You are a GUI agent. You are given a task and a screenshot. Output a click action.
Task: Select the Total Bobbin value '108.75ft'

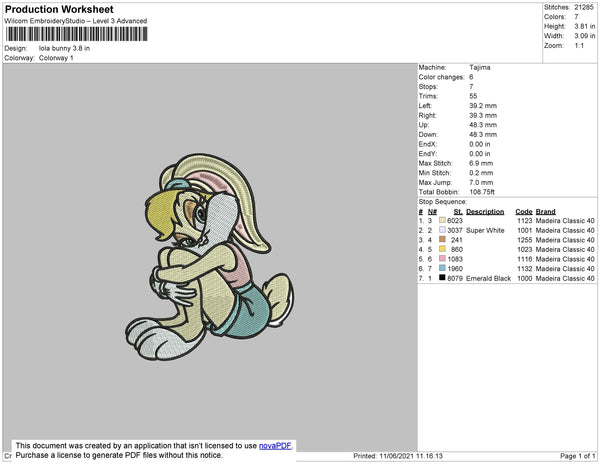[482, 192]
